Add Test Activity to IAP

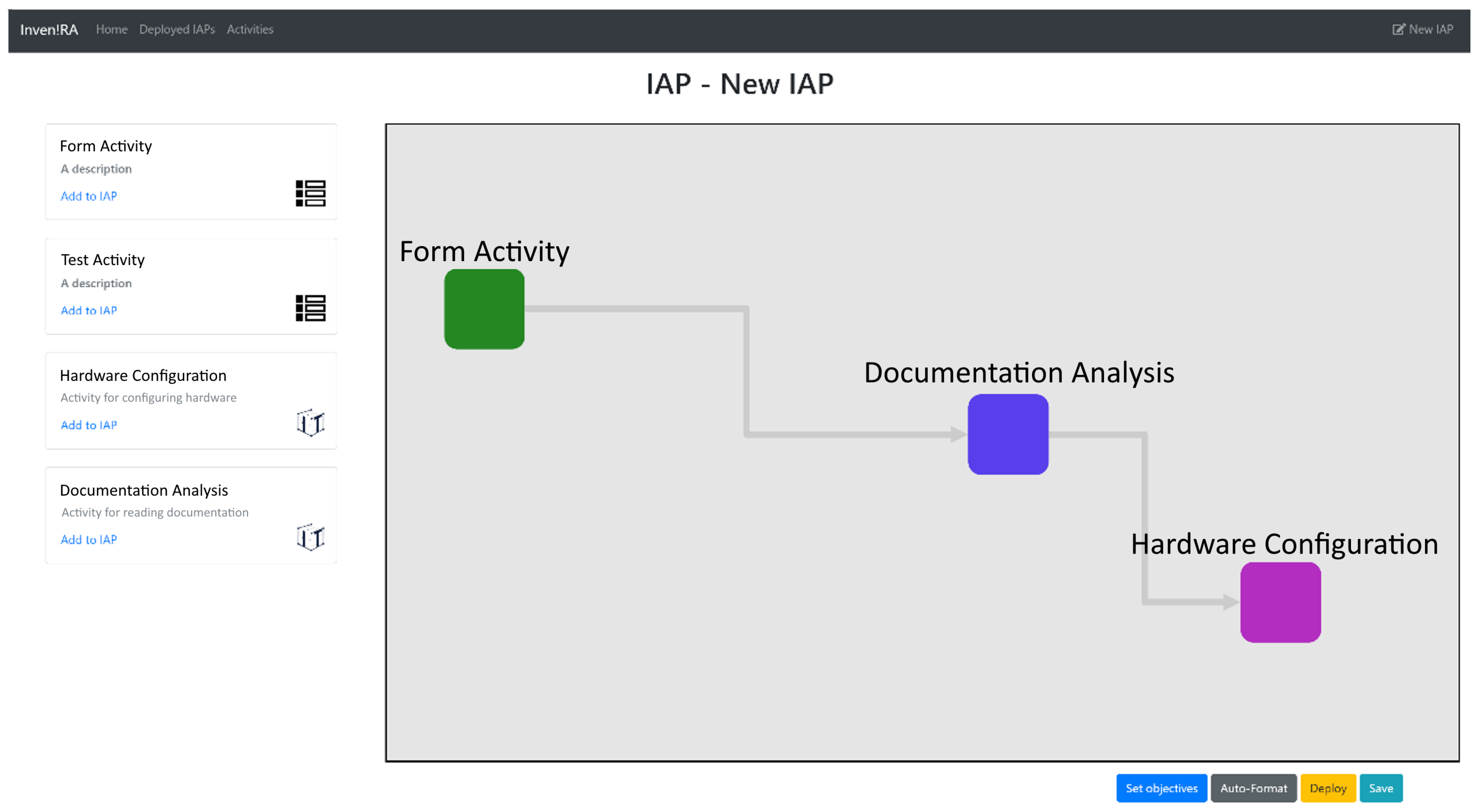(88, 311)
